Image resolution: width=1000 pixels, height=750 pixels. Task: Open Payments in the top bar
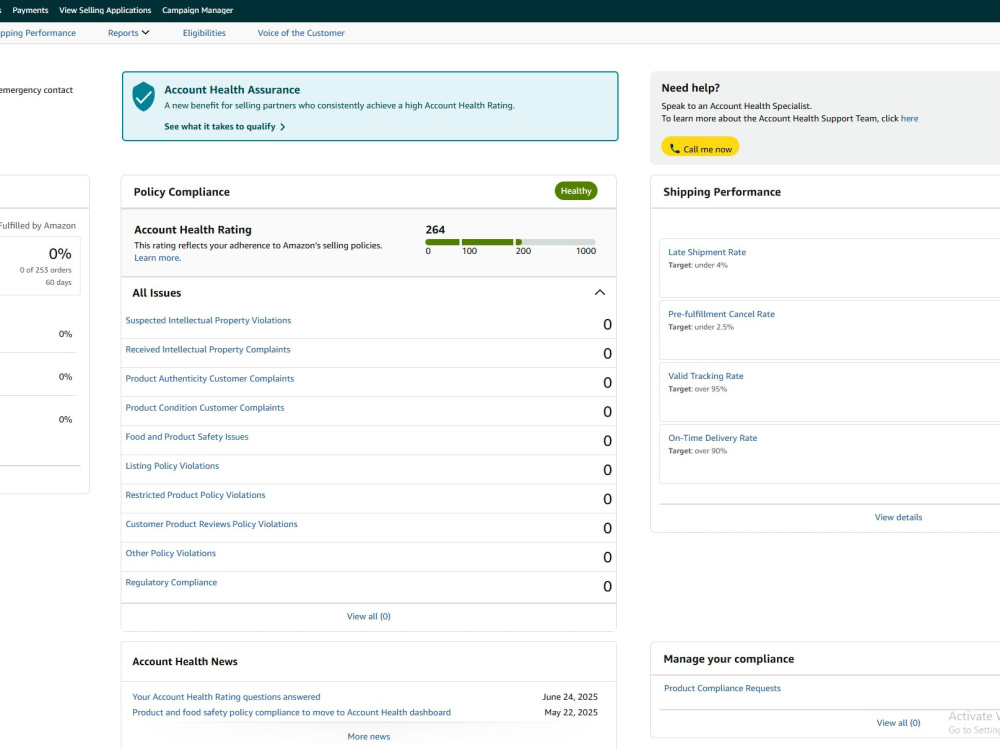tap(30, 10)
